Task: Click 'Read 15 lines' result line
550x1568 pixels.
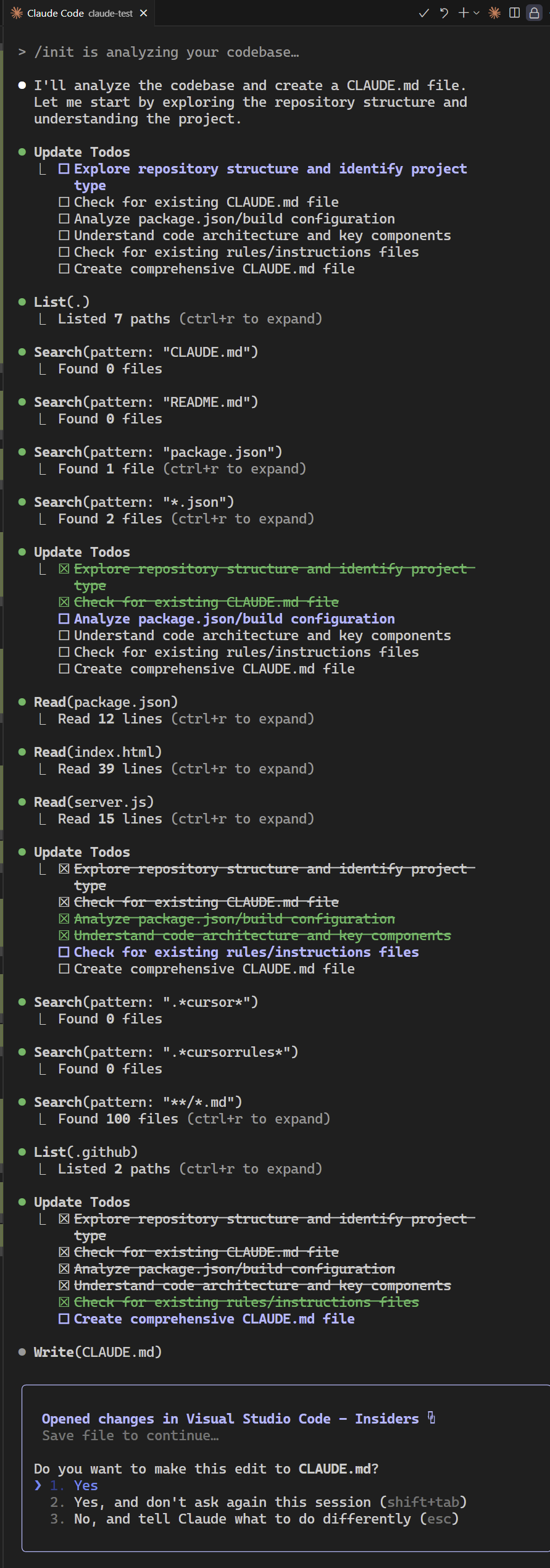Action: (x=186, y=819)
